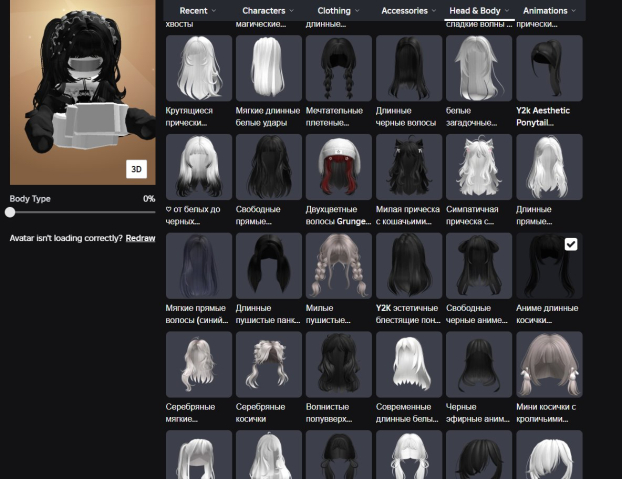
Task: Uncheck the equipped Аниме длинные косички hair
Action: 570,244
